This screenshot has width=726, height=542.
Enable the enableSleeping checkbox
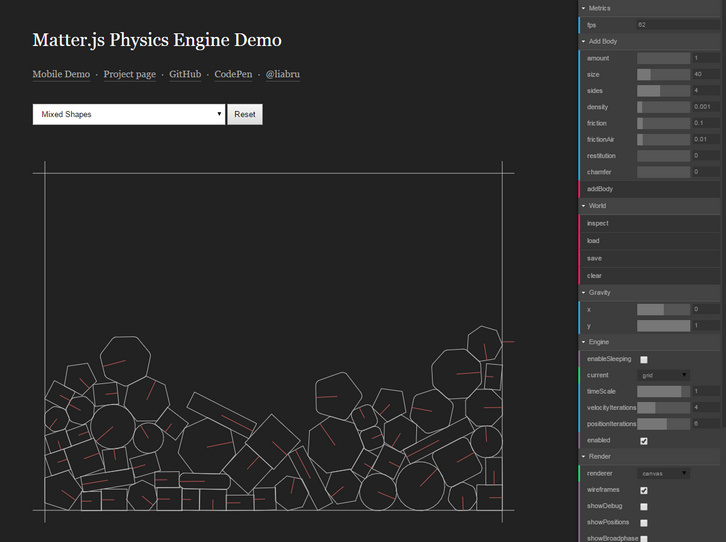(x=643, y=359)
